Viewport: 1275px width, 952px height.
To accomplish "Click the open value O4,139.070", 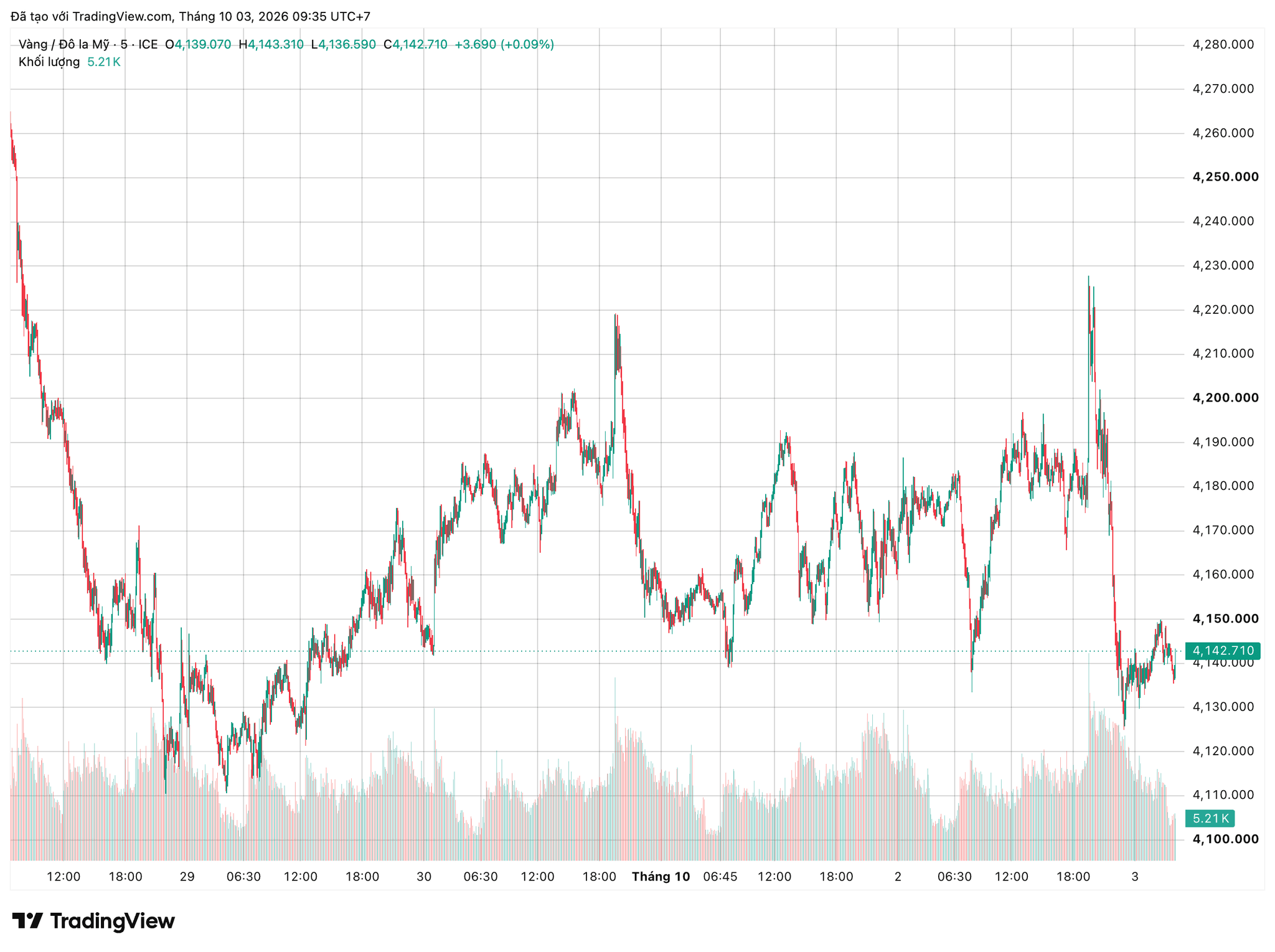I will (198, 45).
